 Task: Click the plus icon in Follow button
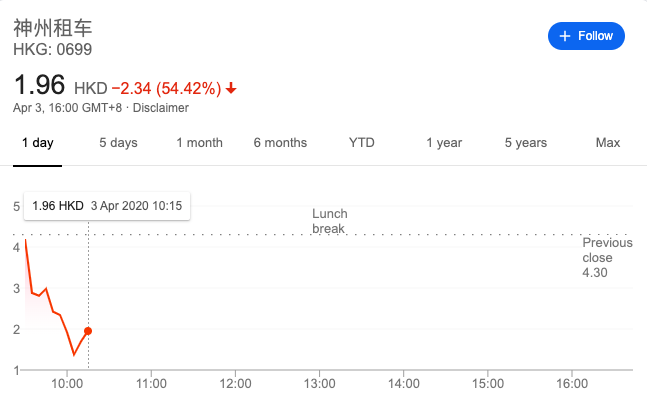click(564, 36)
